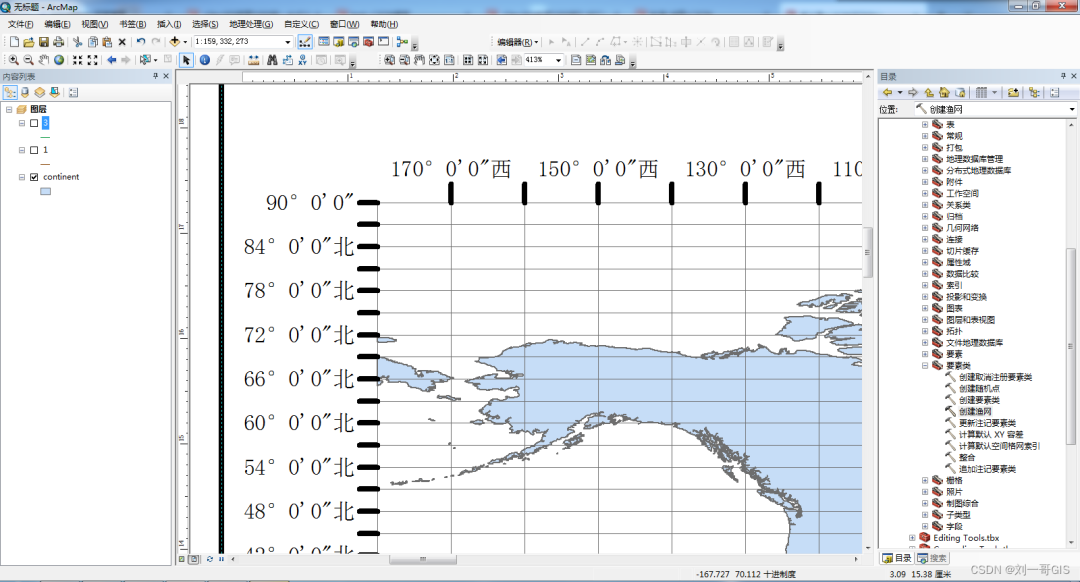This screenshot has width=1080, height=582.
Task: Collapse the 要素类 toolset
Action: coord(925,366)
